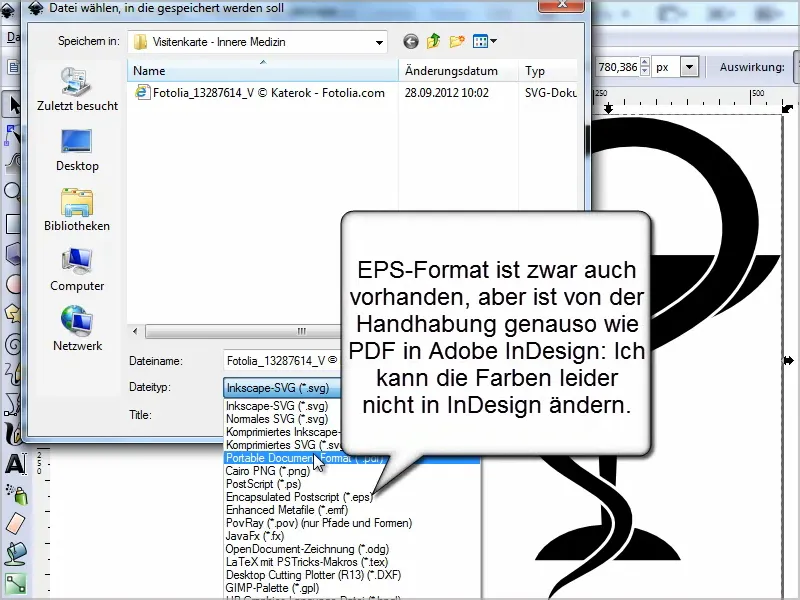Select the spray can tool
The image size is (800, 600).
(x=16, y=494)
